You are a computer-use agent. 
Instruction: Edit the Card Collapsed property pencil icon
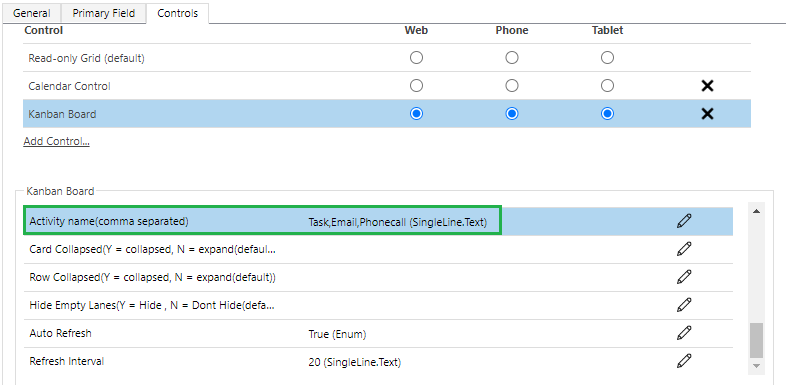click(684, 249)
